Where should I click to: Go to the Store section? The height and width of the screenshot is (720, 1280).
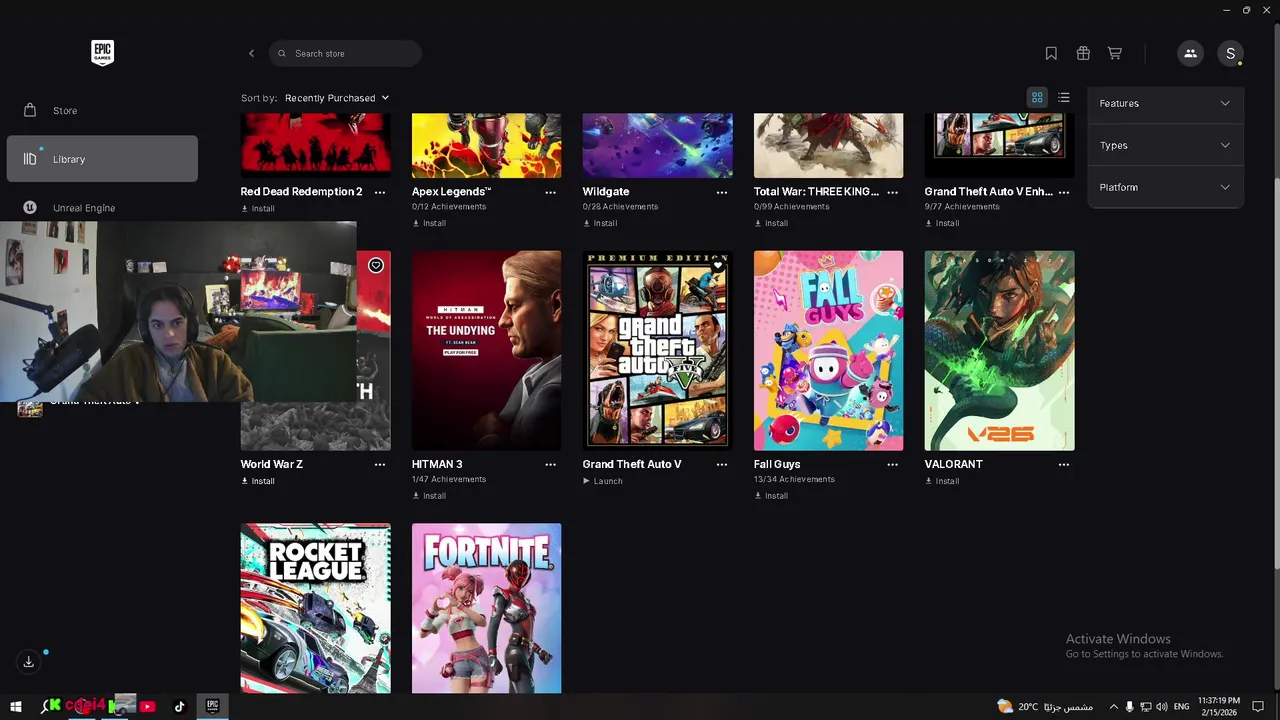[102, 110]
